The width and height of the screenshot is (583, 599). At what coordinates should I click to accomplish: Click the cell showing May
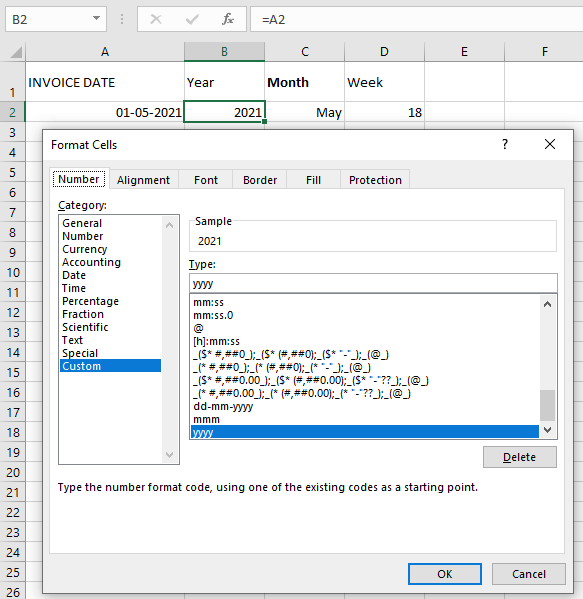coord(304,112)
